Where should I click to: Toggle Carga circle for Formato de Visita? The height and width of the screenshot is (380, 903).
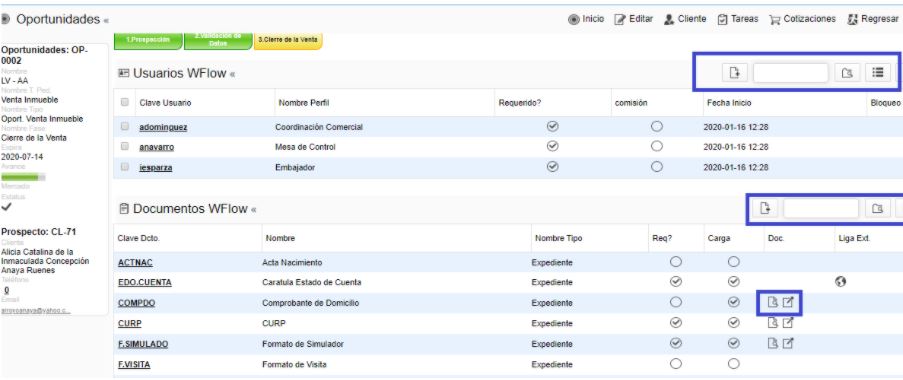coord(733,364)
